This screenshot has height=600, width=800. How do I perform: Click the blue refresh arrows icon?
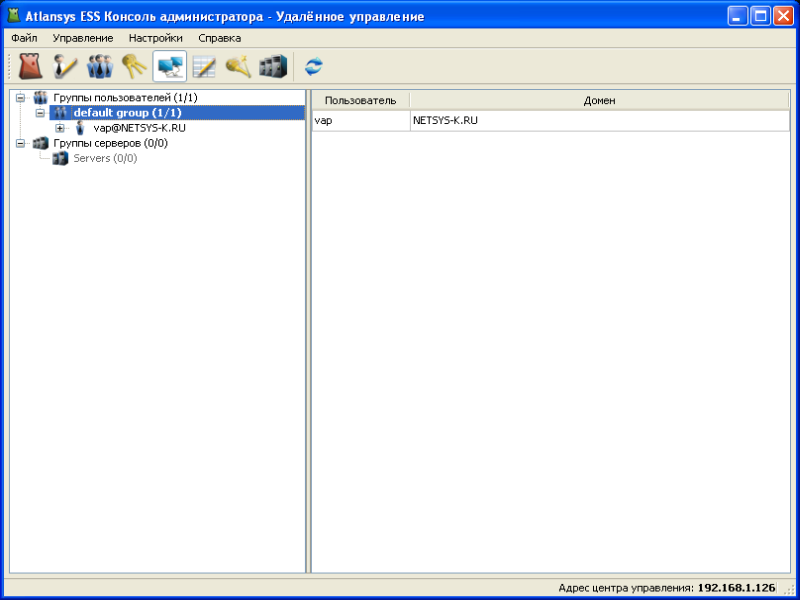tap(314, 67)
